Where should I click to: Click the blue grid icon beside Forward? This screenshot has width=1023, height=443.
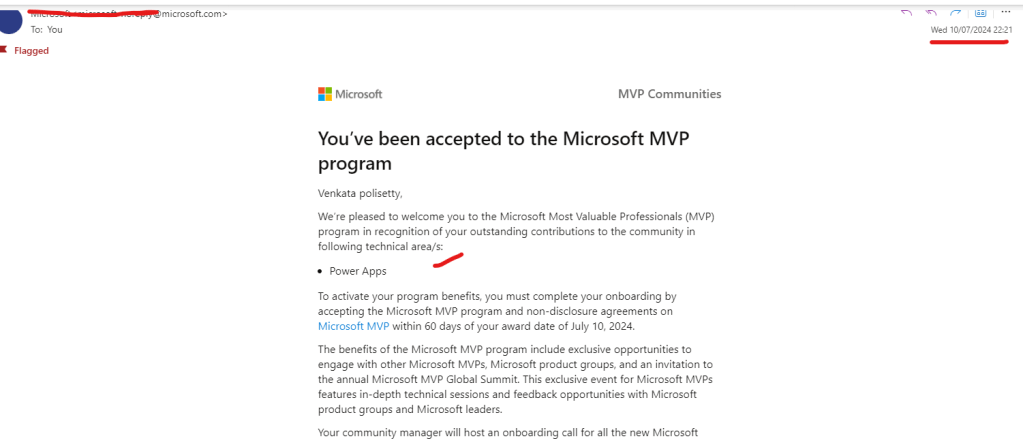pos(981,13)
